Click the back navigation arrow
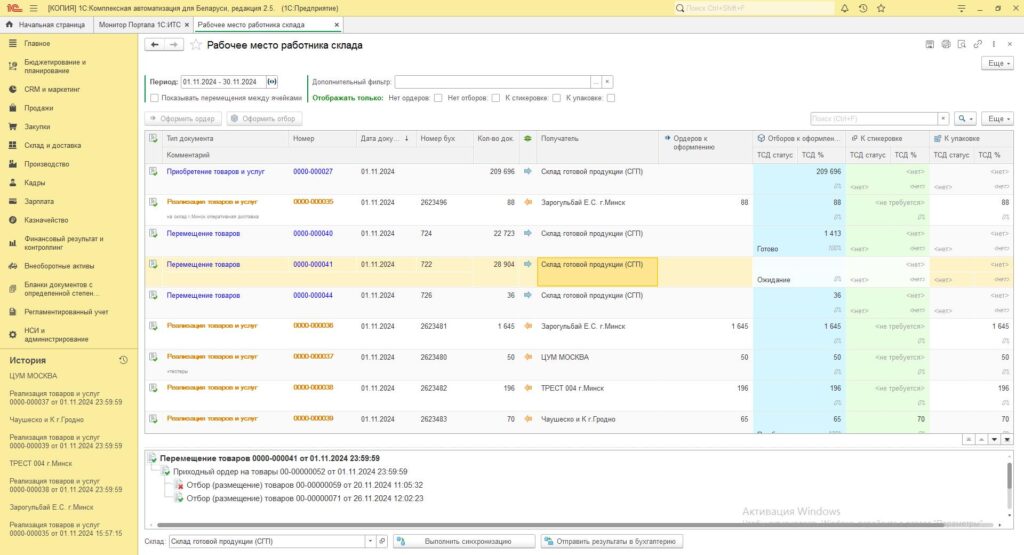 pyautogui.click(x=154, y=45)
